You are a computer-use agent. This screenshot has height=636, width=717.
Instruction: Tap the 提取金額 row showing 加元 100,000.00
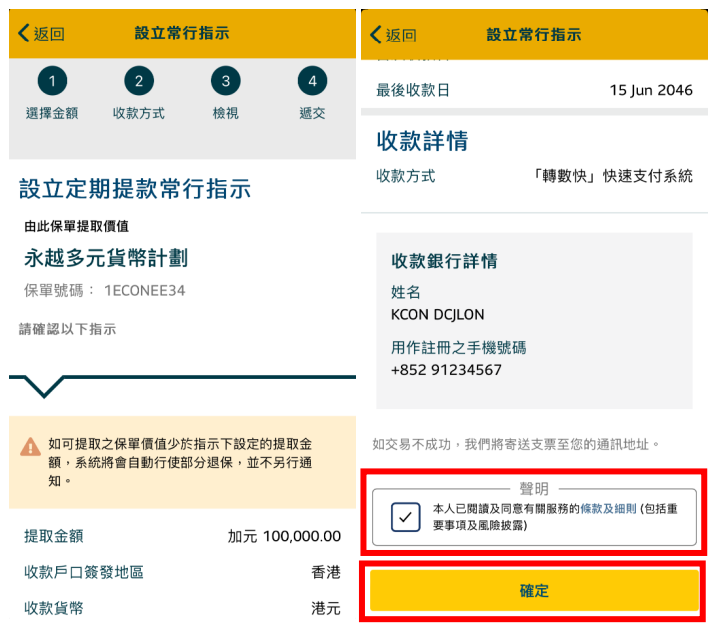tap(182, 536)
